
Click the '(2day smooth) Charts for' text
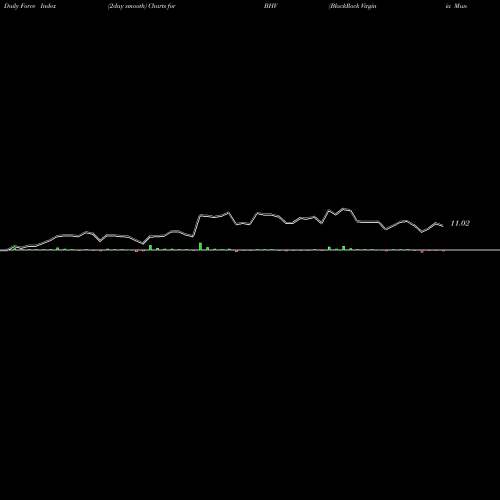142,6
